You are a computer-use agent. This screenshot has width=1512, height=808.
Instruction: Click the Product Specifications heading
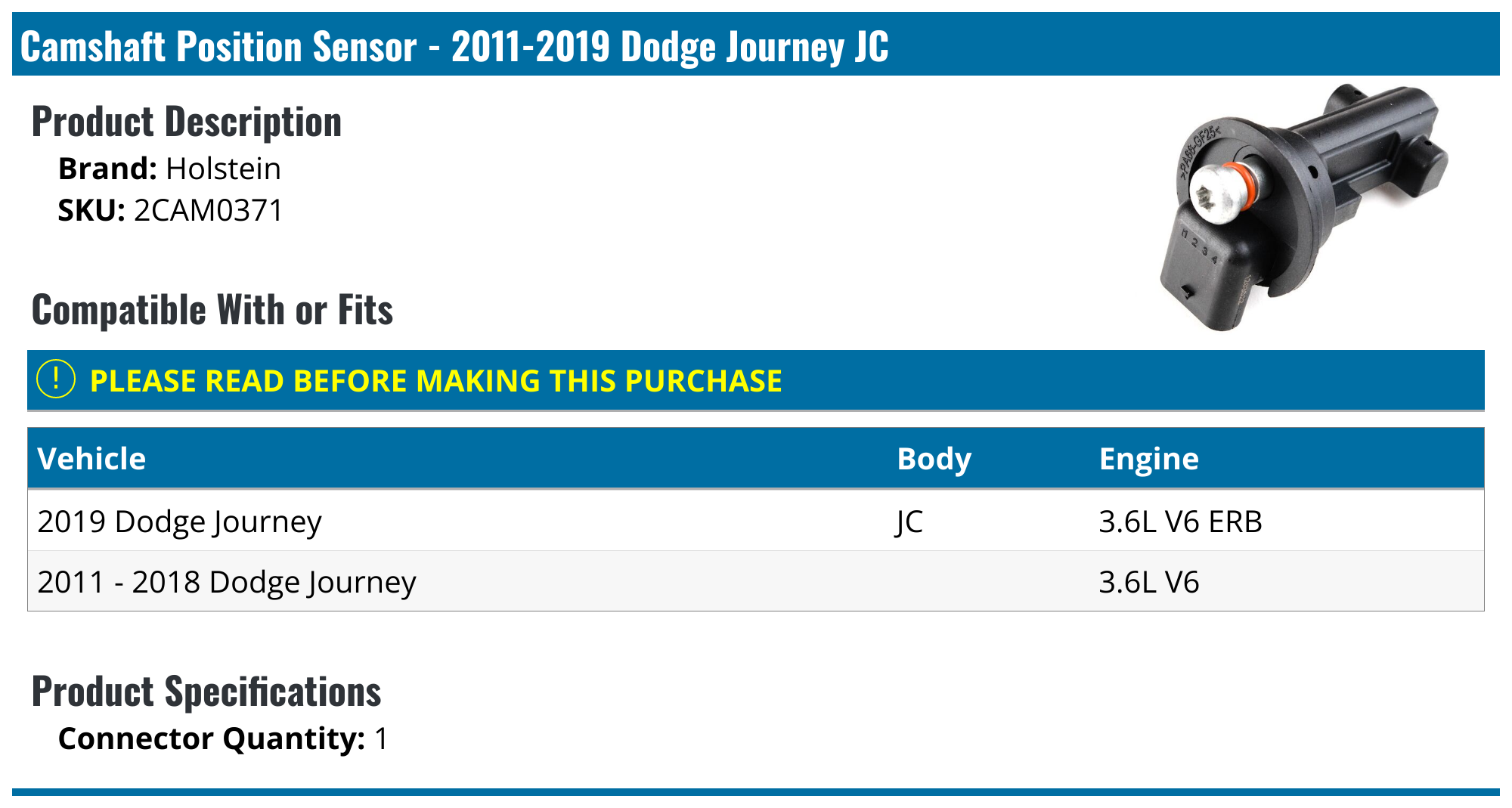point(206,692)
